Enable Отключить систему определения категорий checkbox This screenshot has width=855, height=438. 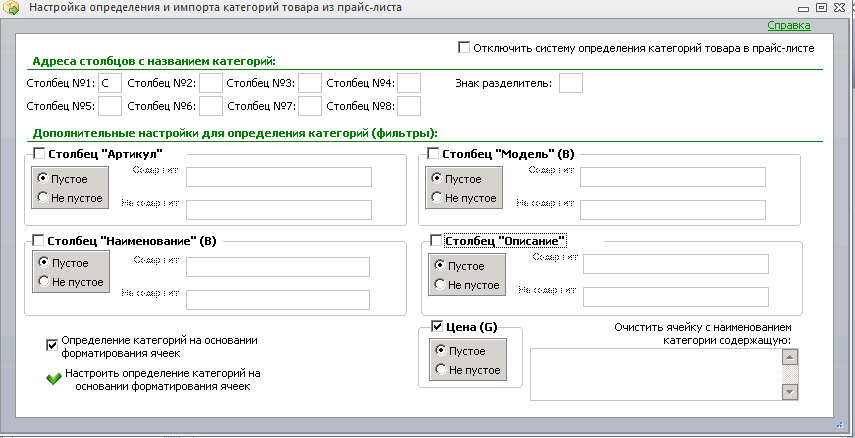click(x=463, y=47)
